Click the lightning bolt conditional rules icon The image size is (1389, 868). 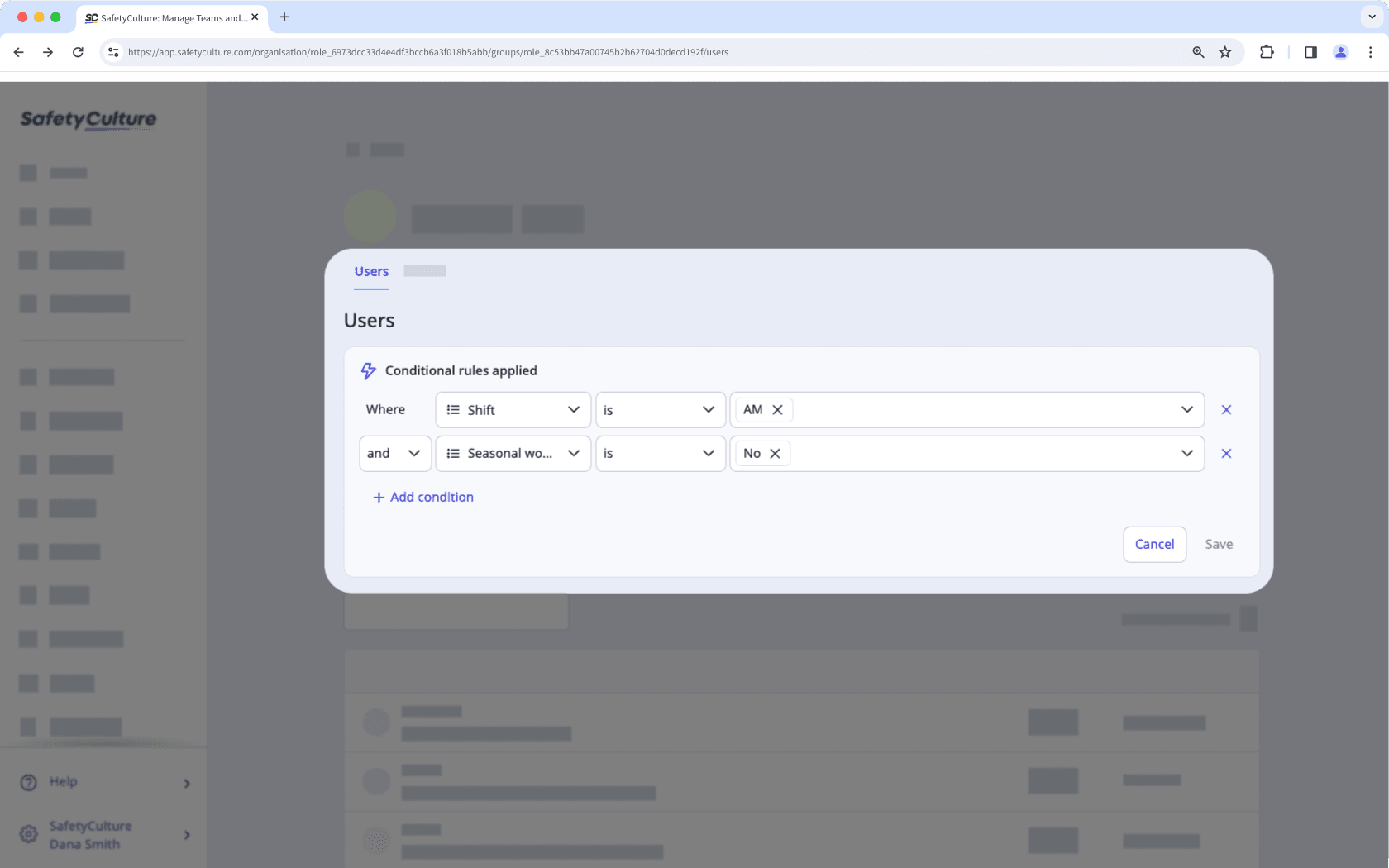(366, 371)
